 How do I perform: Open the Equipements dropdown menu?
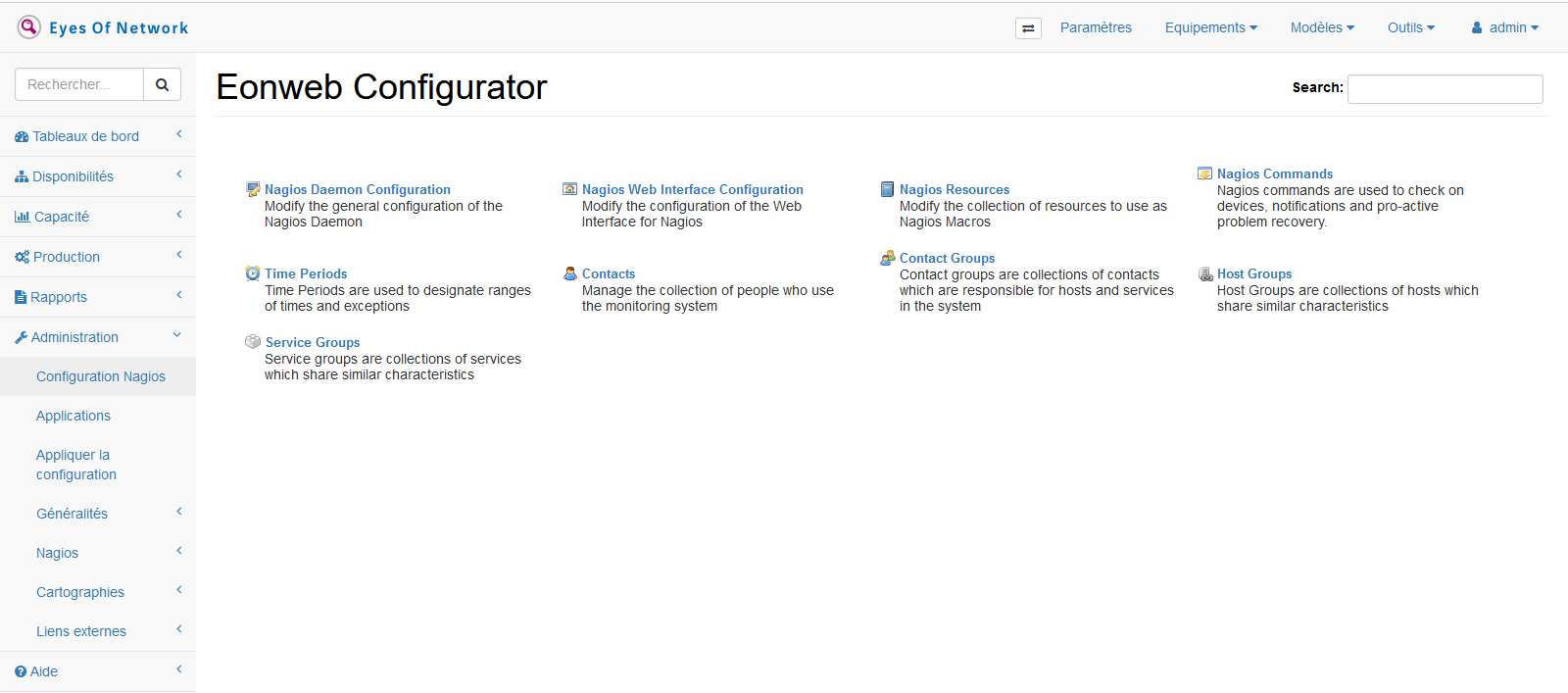pos(1210,27)
